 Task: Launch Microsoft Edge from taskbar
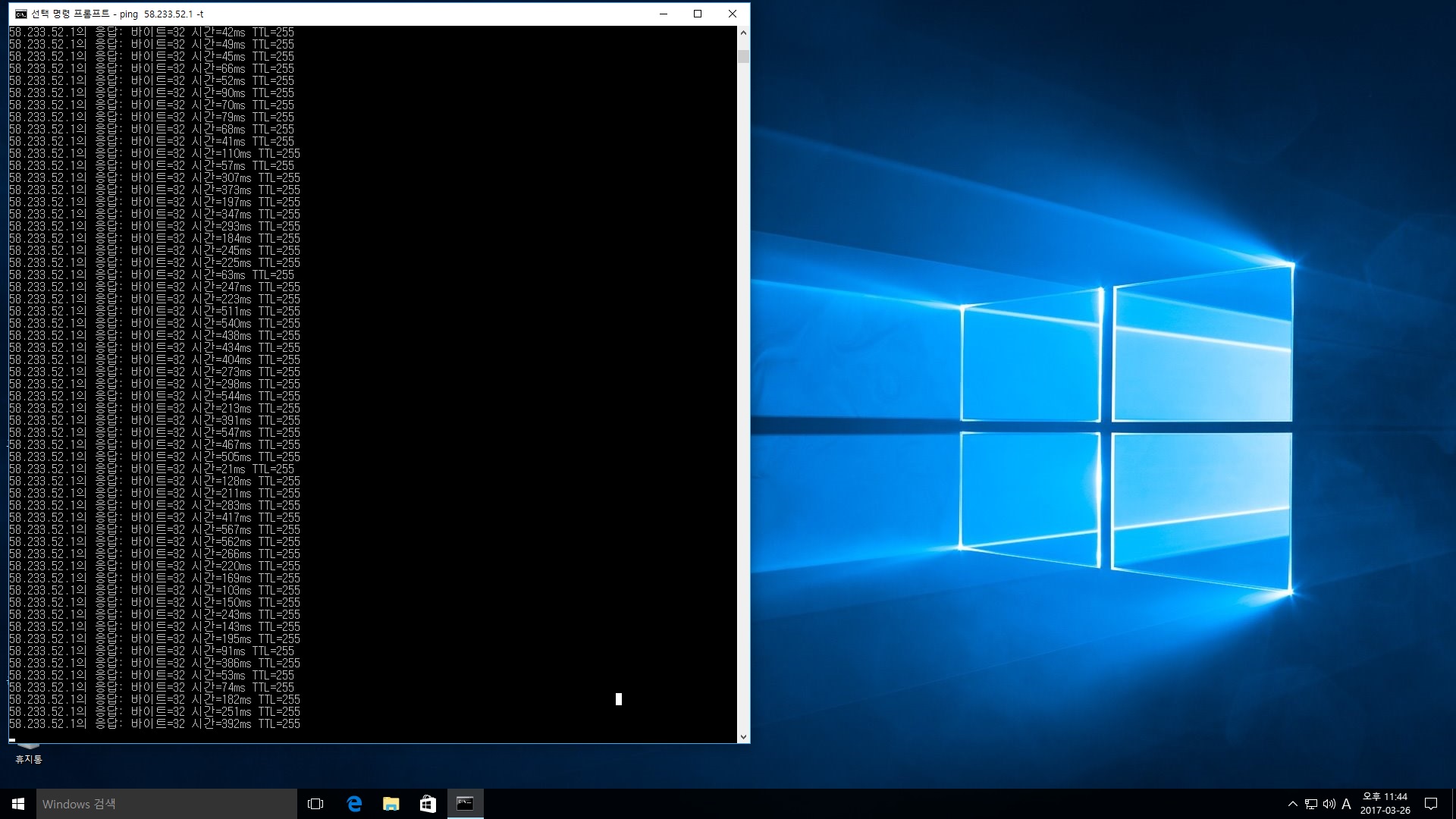pos(354,804)
